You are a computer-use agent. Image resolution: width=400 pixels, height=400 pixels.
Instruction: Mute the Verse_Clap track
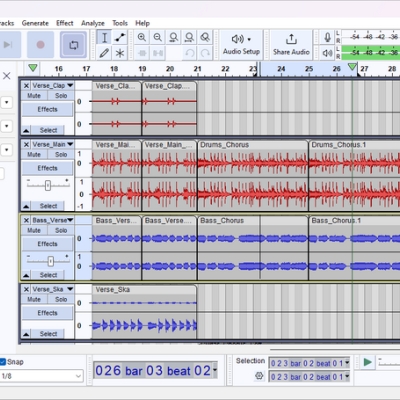click(x=34, y=96)
